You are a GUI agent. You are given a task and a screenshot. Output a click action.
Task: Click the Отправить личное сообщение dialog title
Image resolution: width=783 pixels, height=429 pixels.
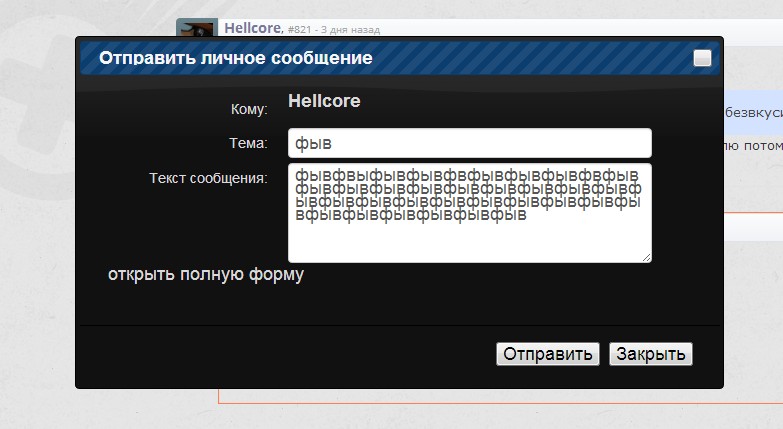click(x=236, y=58)
